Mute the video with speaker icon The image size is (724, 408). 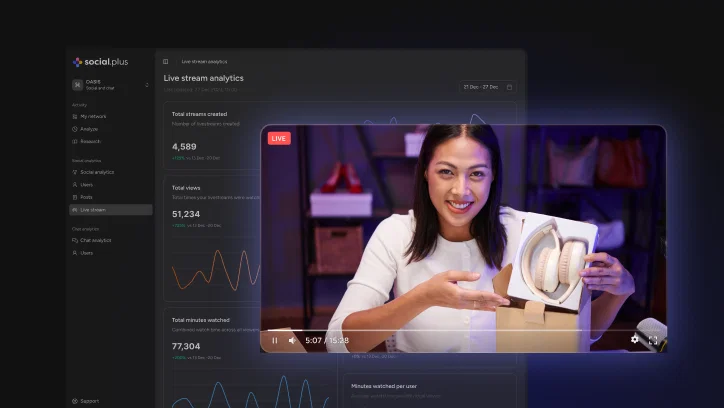[292, 340]
